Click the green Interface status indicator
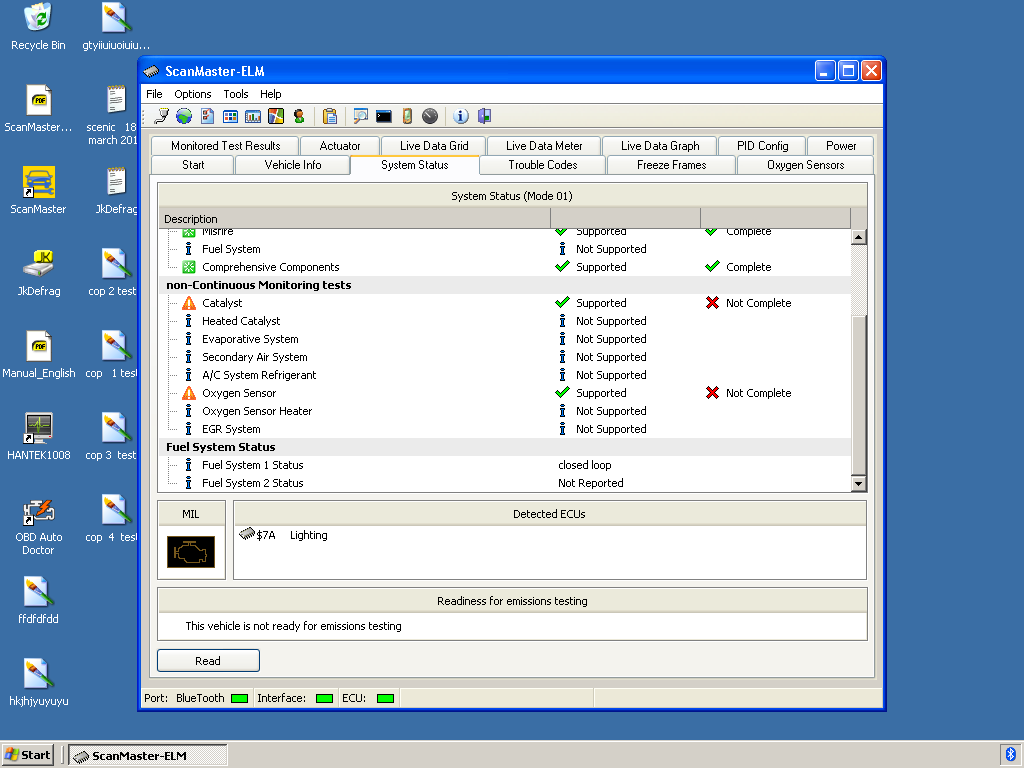 tap(325, 698)
